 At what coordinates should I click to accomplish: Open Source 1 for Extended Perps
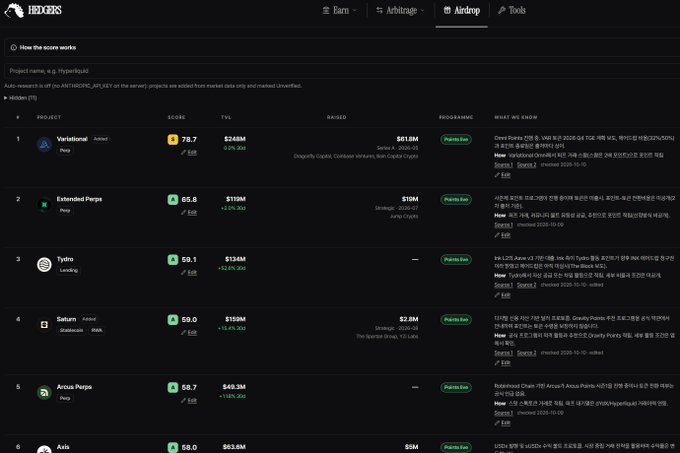[503, 225]
